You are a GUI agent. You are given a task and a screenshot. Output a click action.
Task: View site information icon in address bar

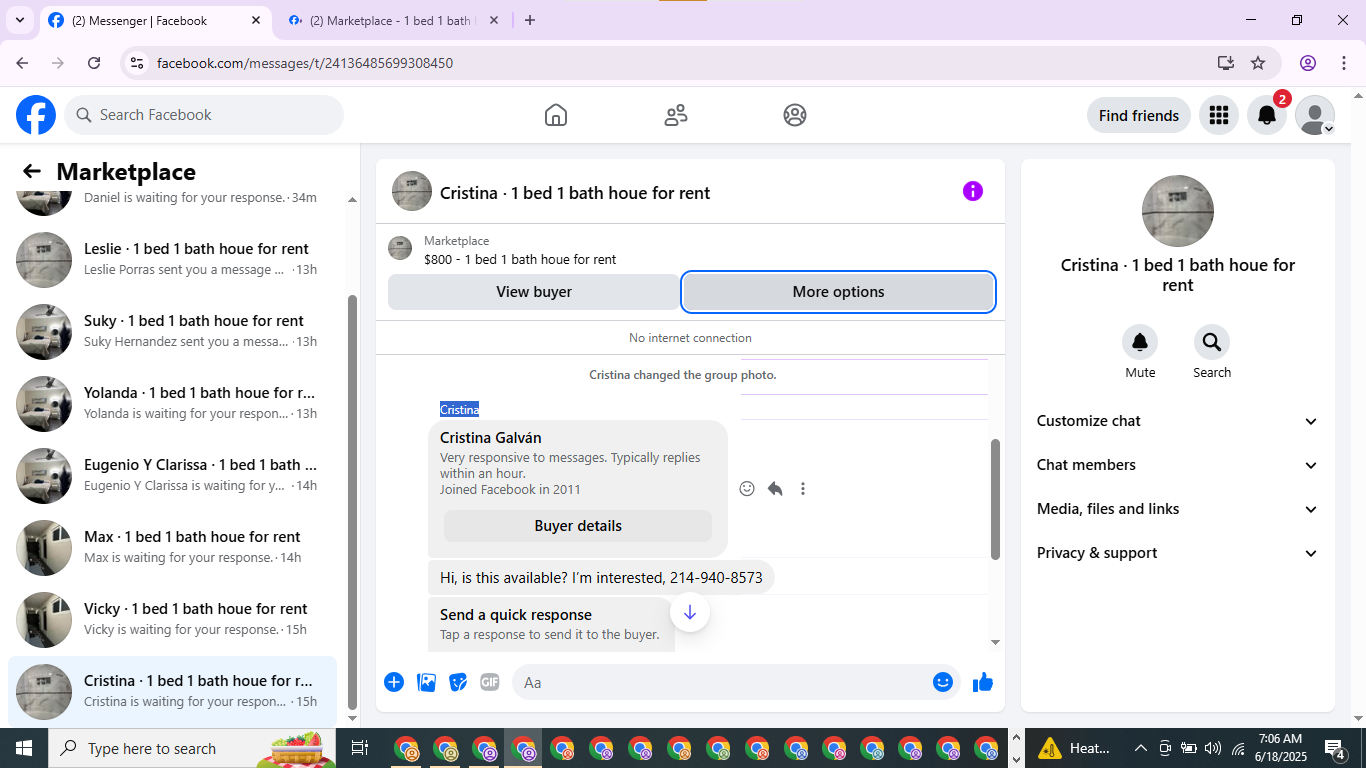[138, 63]
